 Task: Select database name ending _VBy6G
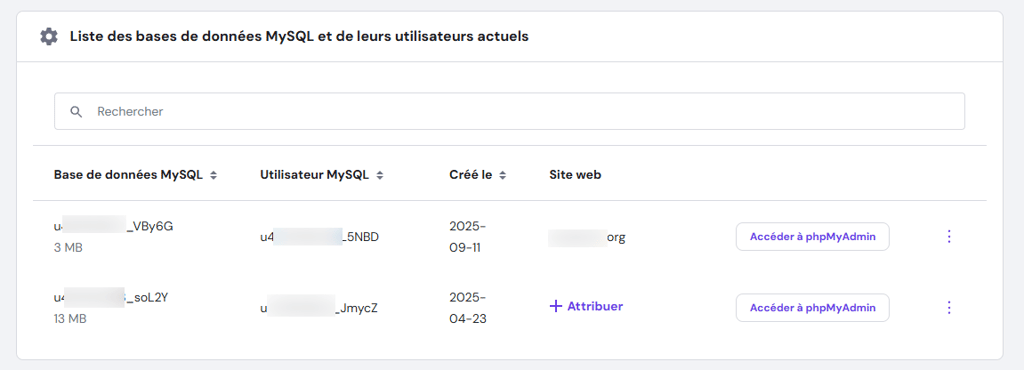(x=114, y=226)
